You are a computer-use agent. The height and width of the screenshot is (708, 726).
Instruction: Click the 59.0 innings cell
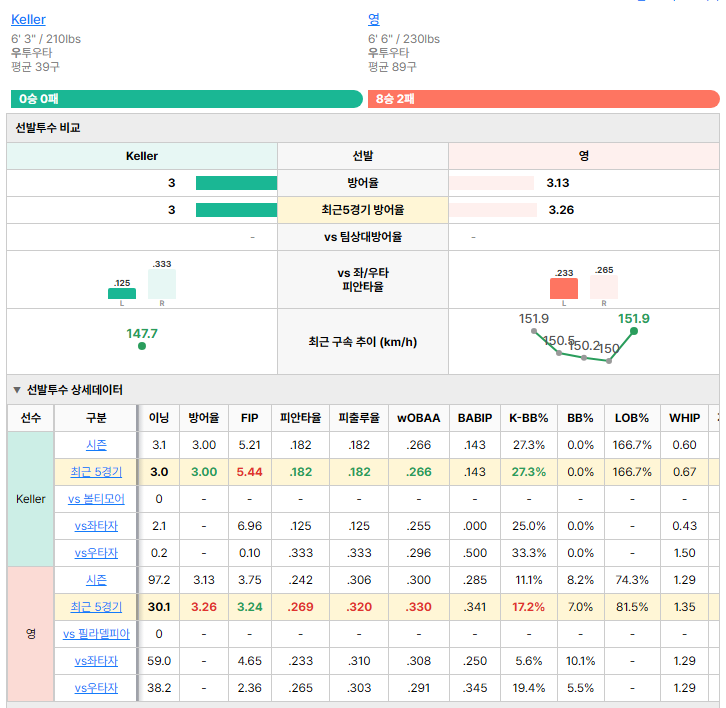pos(159,661)
